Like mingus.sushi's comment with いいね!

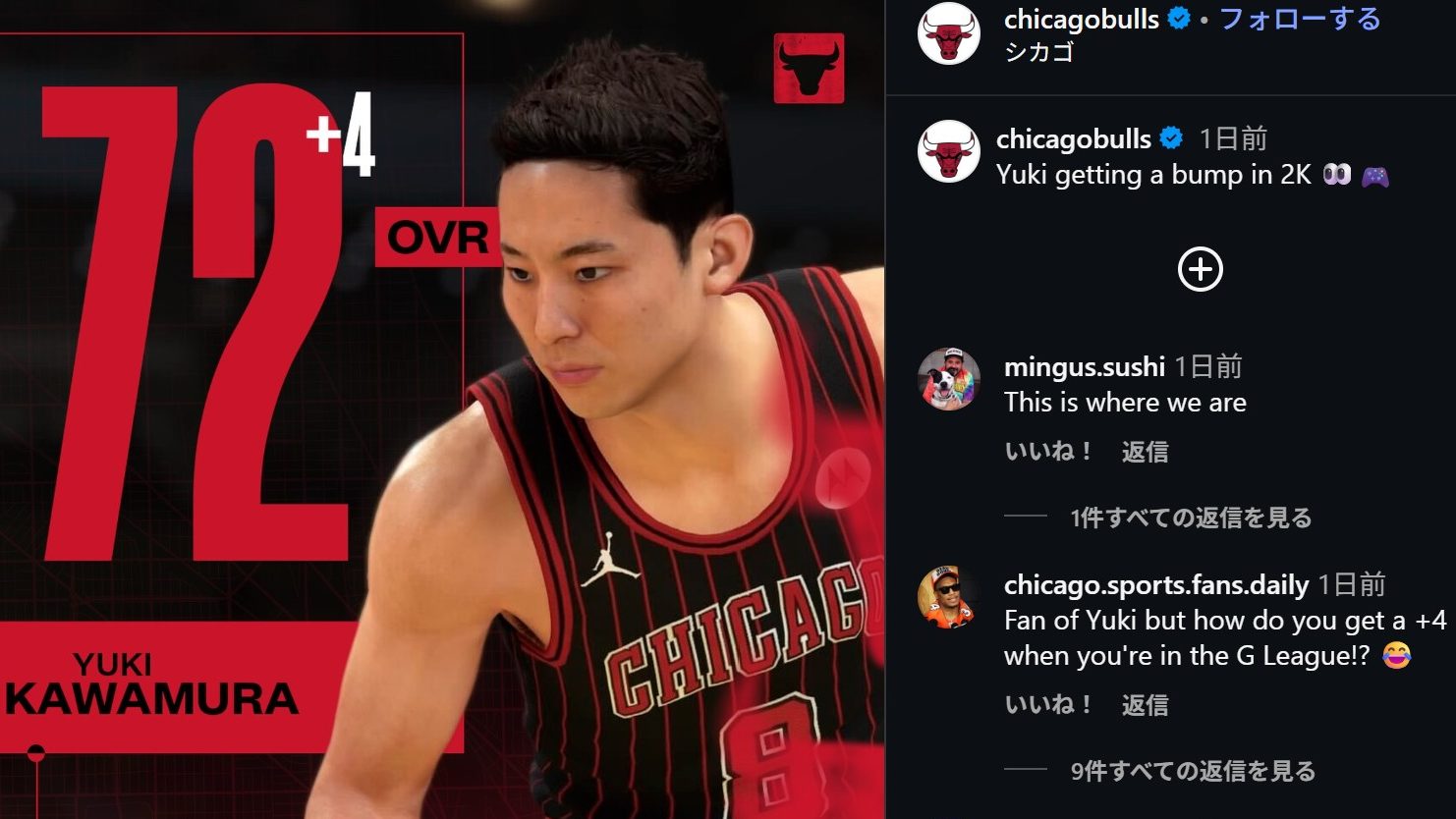(1048, 452)
